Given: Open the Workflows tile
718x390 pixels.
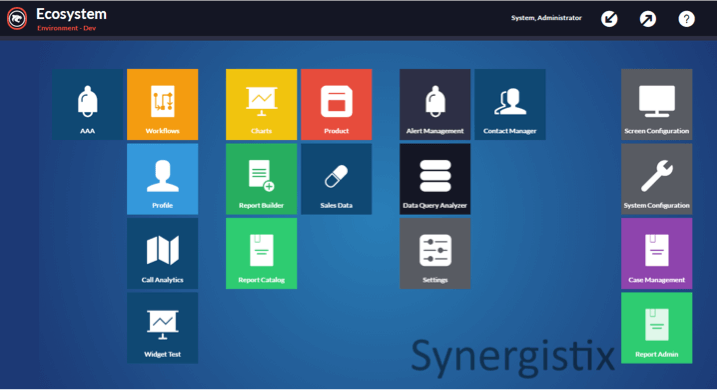Looking at the screenshot, I should point(163,104).
